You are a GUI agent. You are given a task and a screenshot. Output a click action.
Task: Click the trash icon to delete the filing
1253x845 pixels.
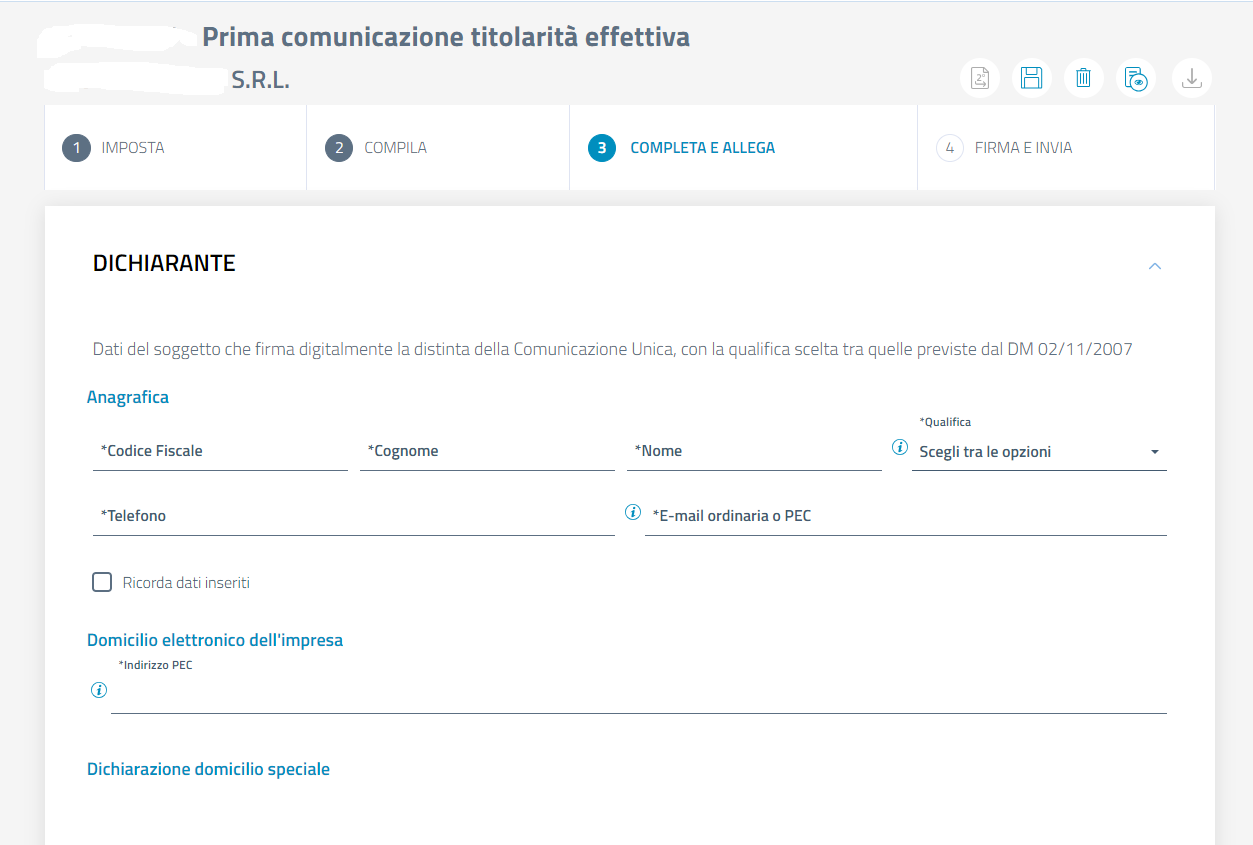[x=1083, y=78]
